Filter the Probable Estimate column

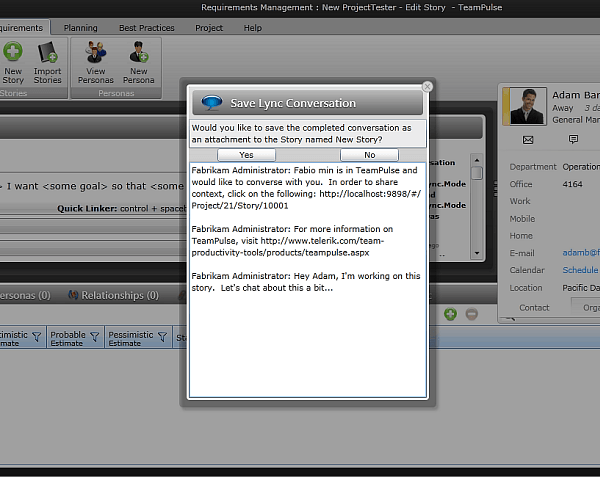[x=95, y=337]
